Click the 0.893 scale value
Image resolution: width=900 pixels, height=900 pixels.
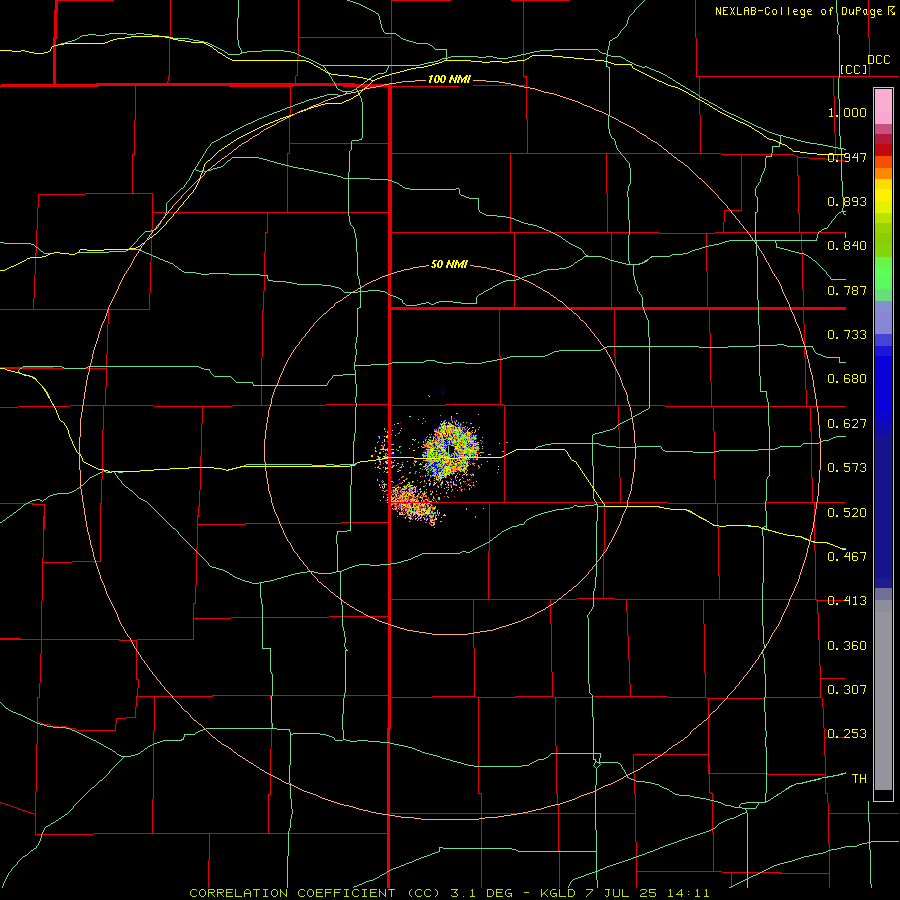[847, 201]
